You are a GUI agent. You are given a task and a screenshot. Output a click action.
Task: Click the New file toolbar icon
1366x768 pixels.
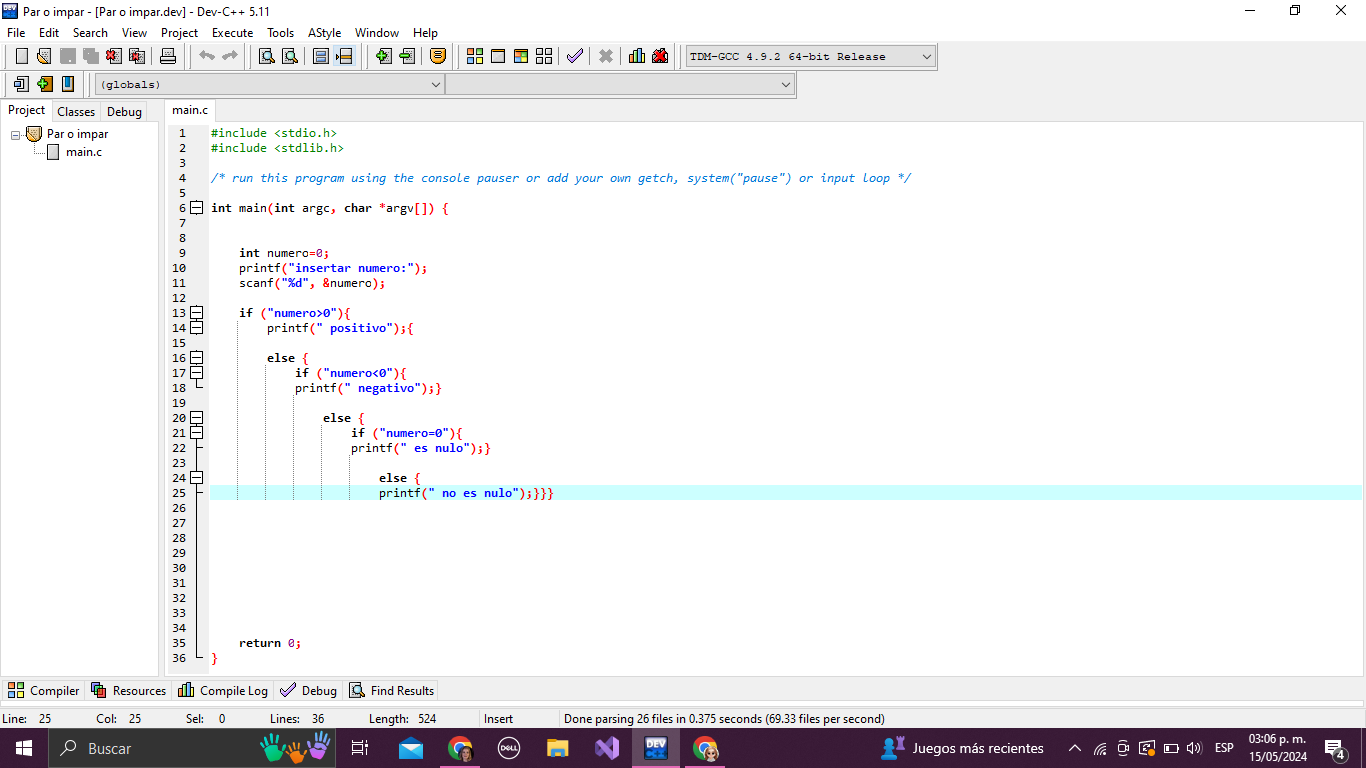[x=21, y=56]
